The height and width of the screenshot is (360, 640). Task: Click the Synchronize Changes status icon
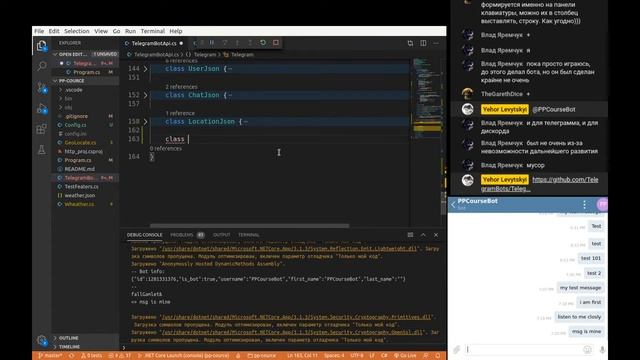(x=71, y=356)
